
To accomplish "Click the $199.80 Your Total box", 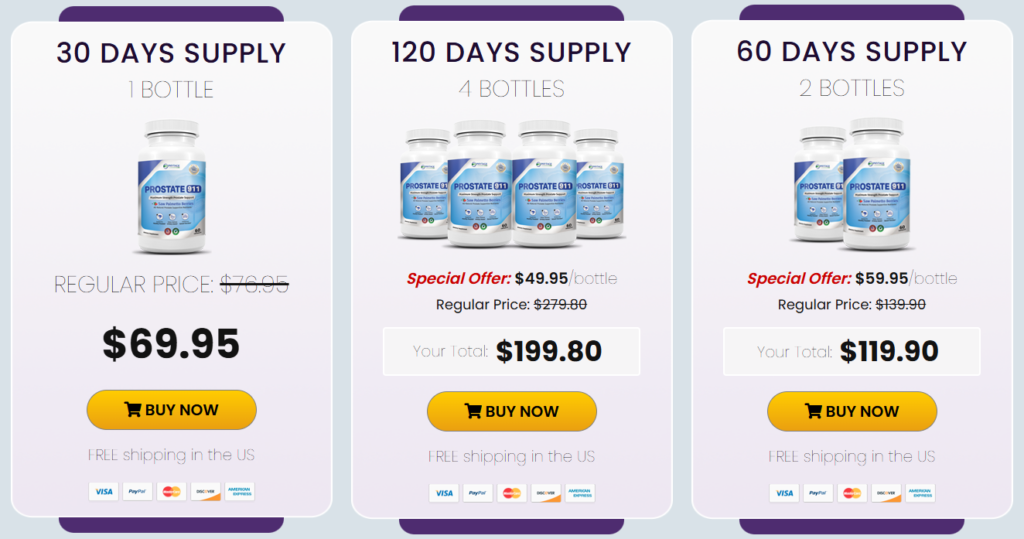I will (511, 351).
